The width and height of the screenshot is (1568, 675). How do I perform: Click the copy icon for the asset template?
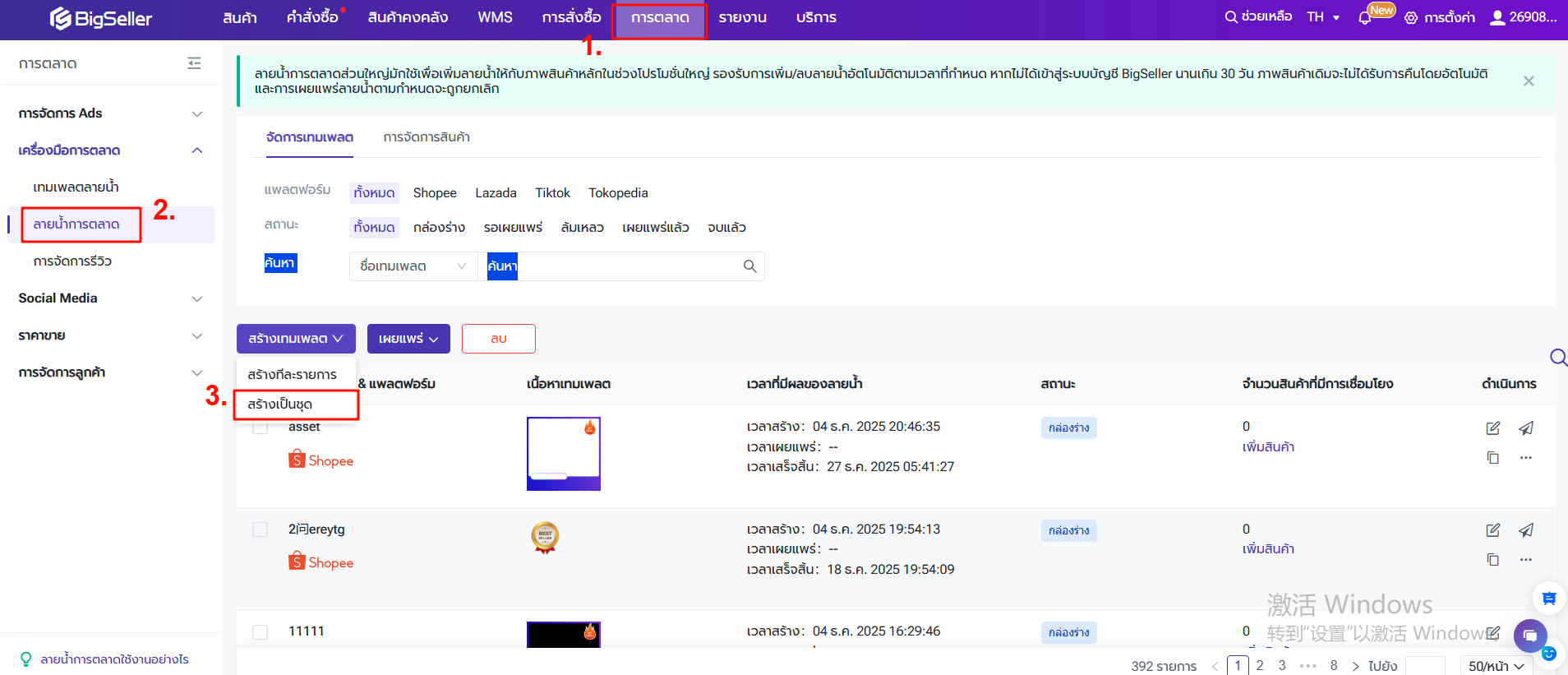click(1492, 458)
